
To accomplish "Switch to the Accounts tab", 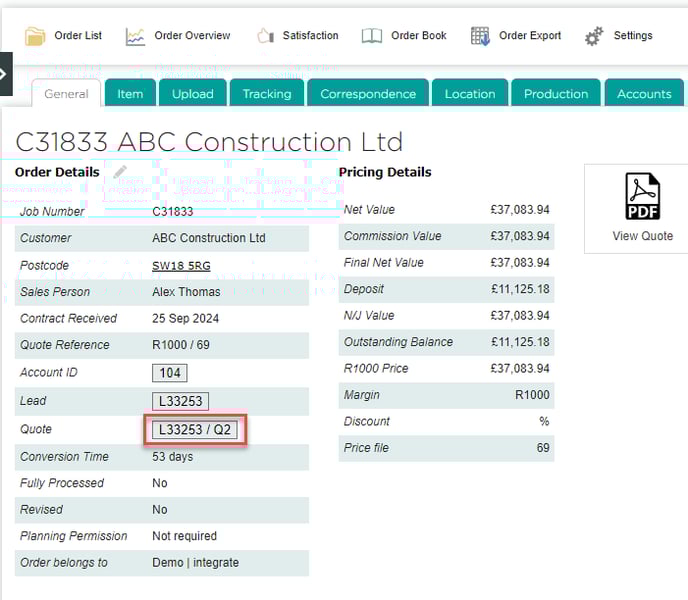I will tap(644, 94).
